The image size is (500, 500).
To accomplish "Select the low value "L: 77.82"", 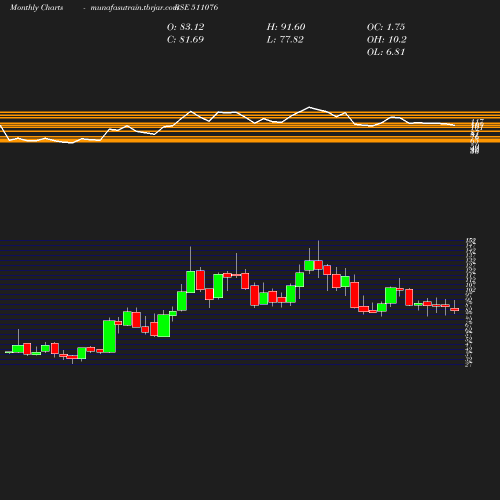I will point(285,40).
